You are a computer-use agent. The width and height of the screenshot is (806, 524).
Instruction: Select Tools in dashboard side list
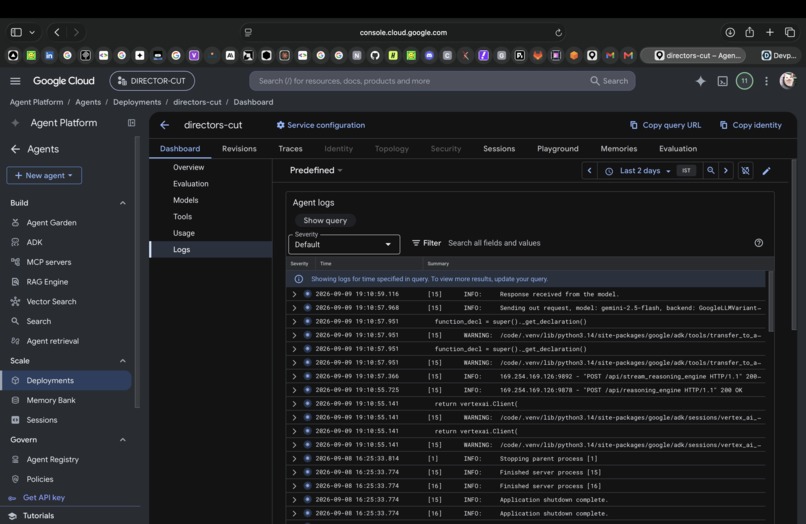click(182, 216)
